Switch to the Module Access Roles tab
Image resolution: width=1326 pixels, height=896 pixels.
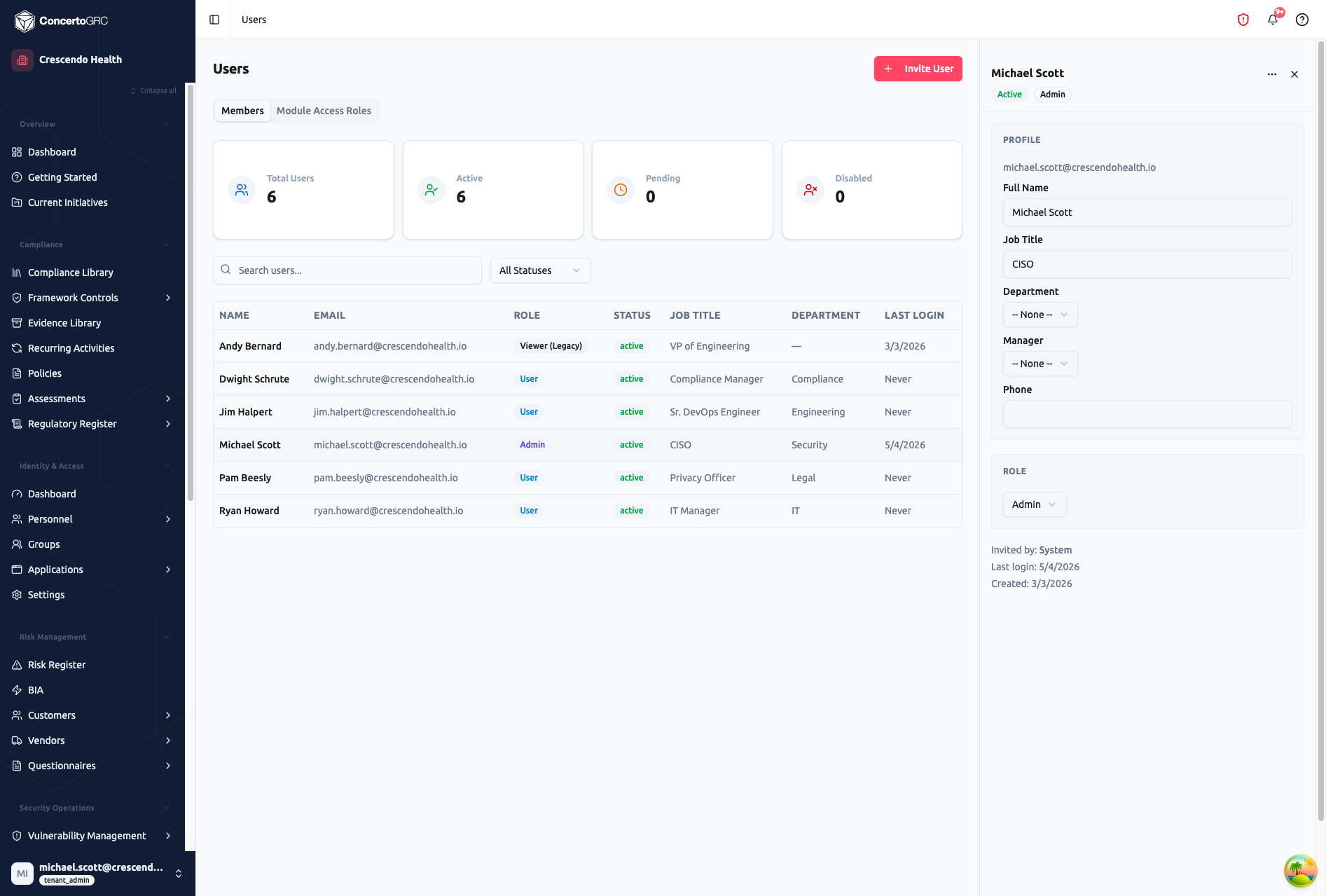point(324,111)
